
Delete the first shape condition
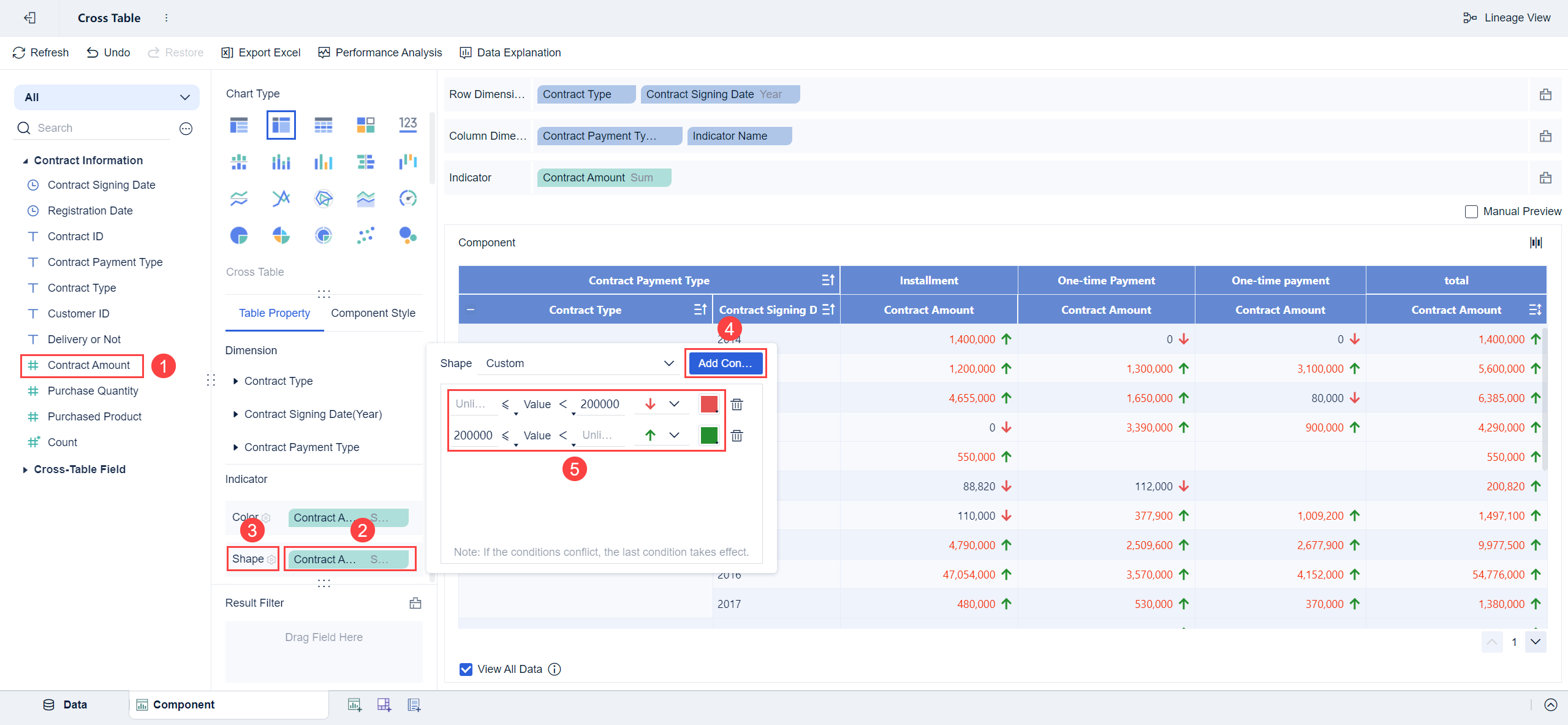pos(737,404)
